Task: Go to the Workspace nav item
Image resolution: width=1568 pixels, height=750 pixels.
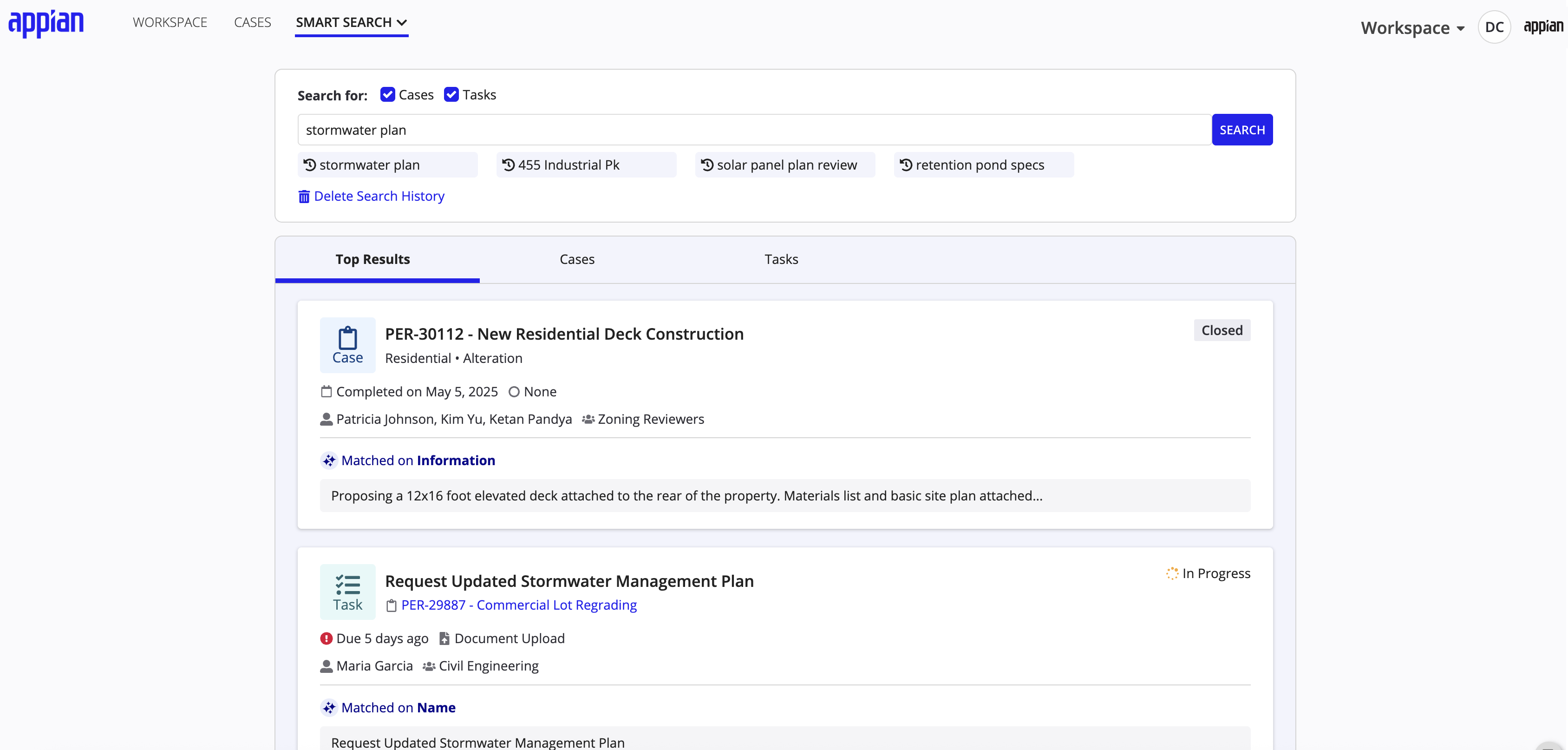Action: (x=170, y=22)
